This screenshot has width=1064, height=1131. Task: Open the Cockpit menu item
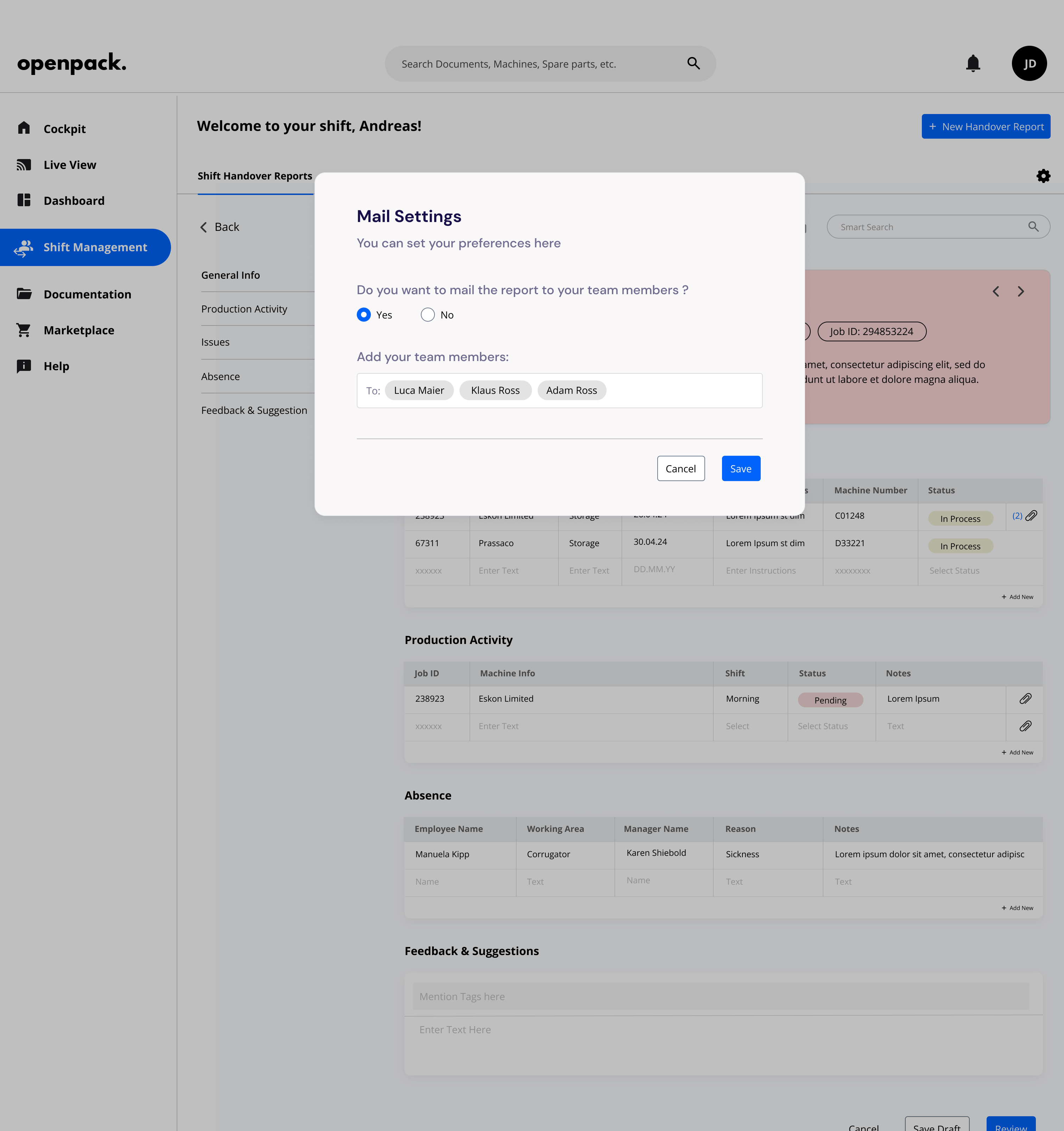[x=64, y=128]
